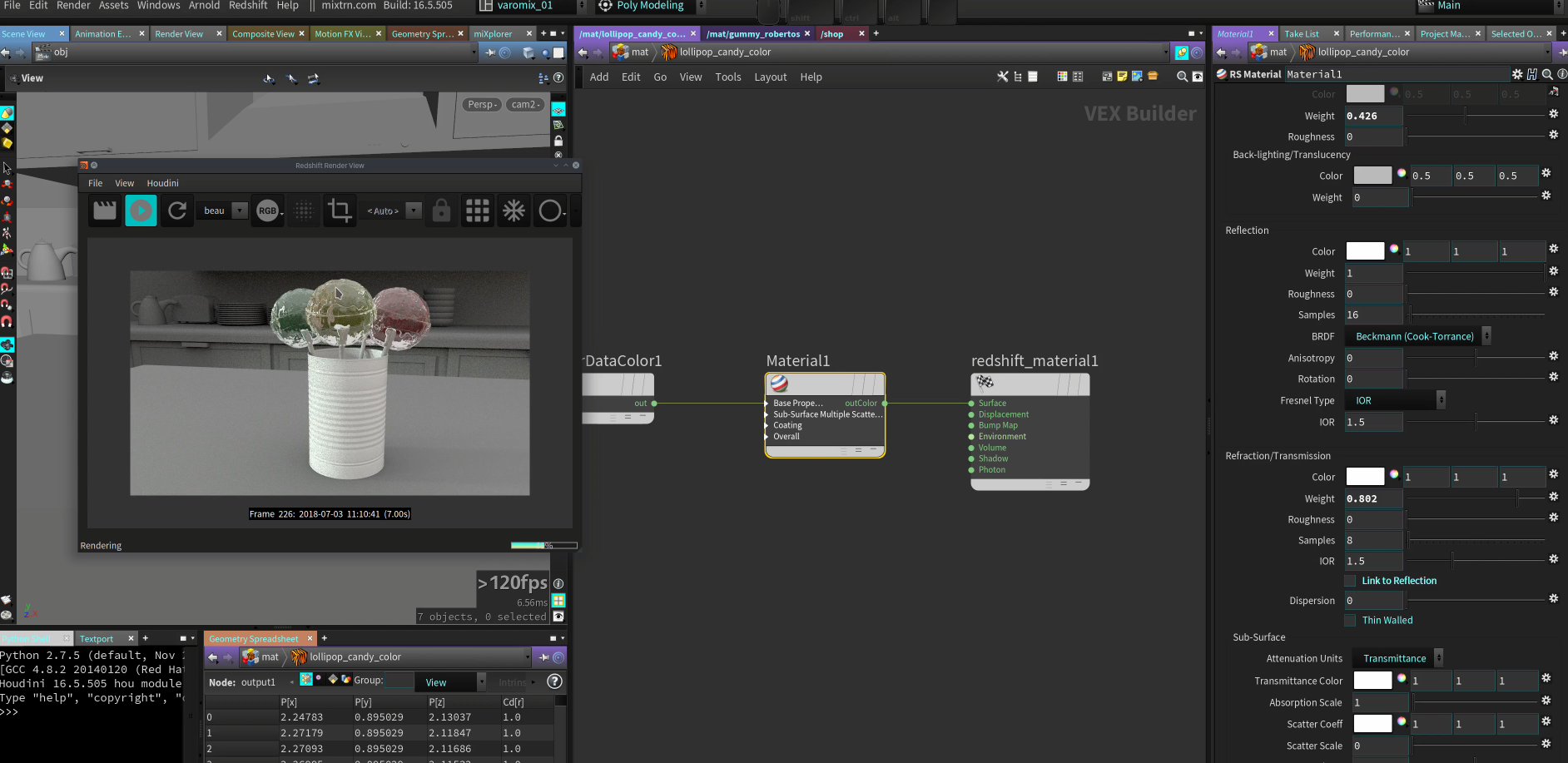Click the Persp viewport button

(x=482, y=105)
